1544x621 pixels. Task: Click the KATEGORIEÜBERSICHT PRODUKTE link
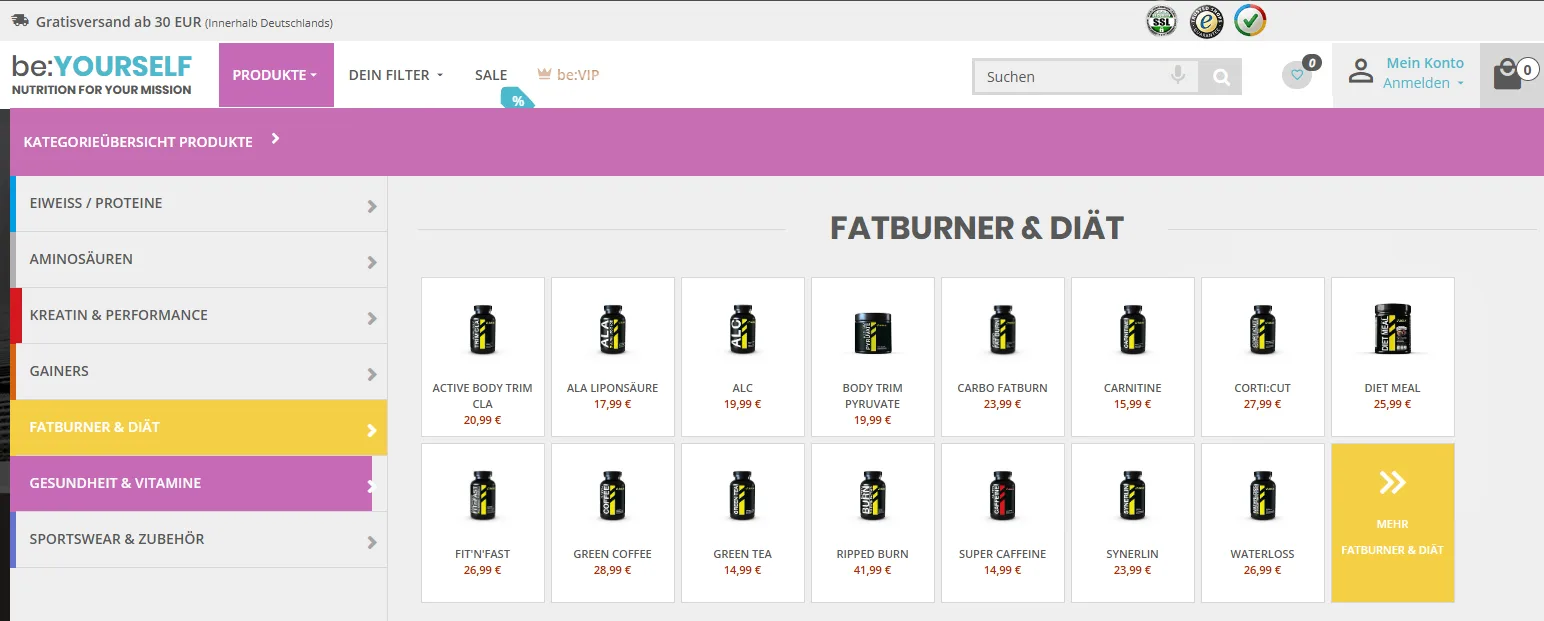tap(138, 142)
